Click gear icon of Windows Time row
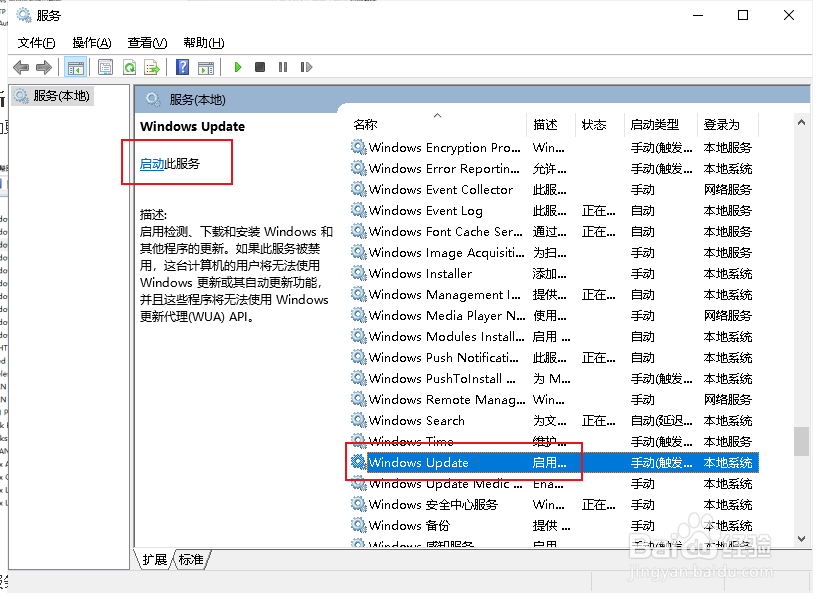This screenshot has height=600, width=820. coord(358,441)
